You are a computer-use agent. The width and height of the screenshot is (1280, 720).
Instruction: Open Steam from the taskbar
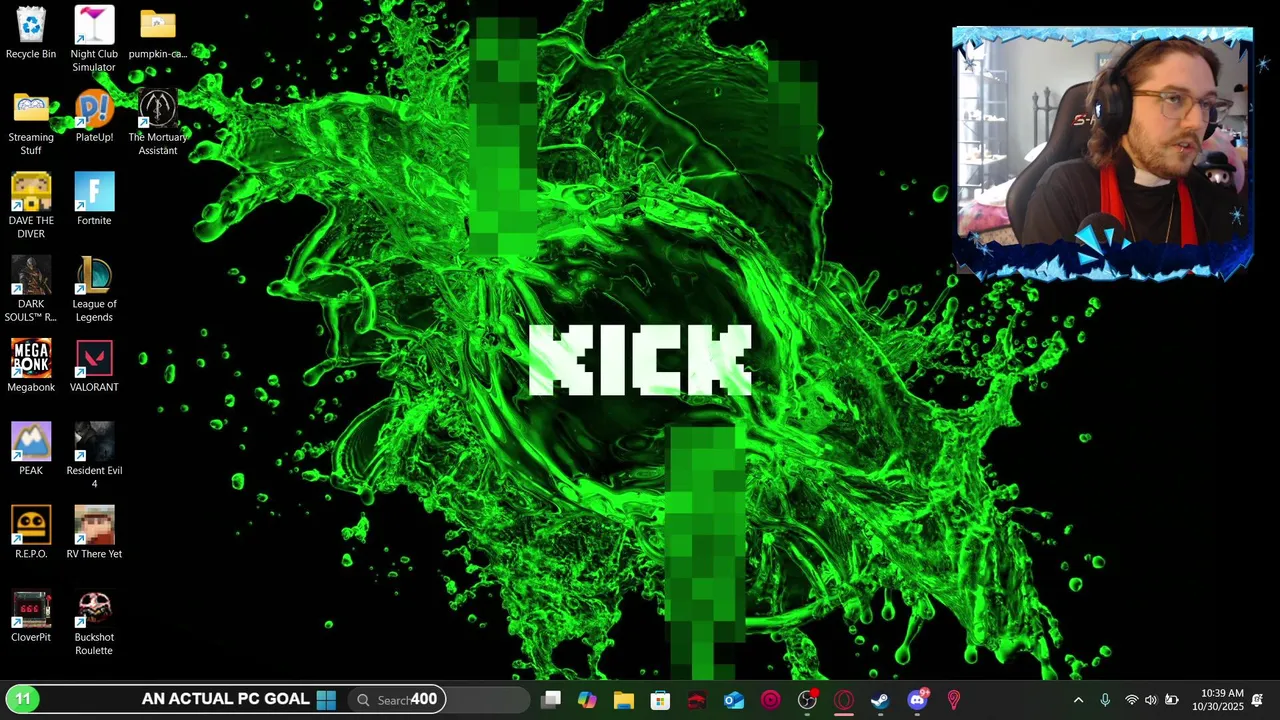[880, 700]
